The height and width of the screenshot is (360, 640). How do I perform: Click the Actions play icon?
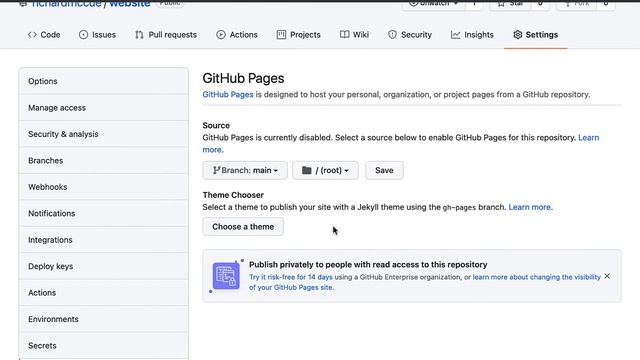coord(221,35)
